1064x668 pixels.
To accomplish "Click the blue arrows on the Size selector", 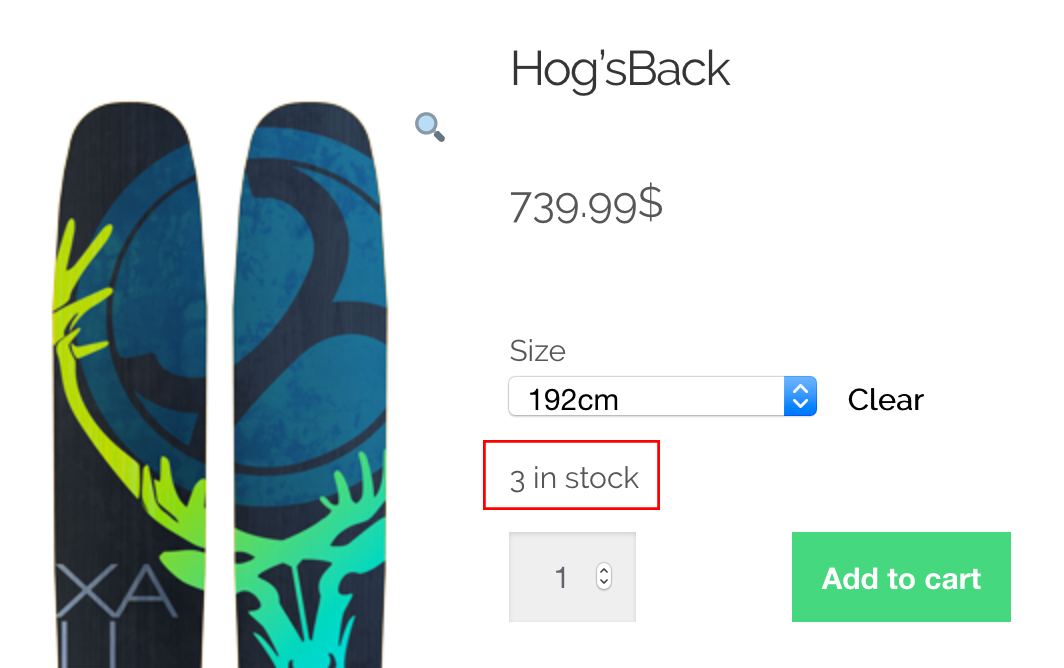I will pos(800,397).
